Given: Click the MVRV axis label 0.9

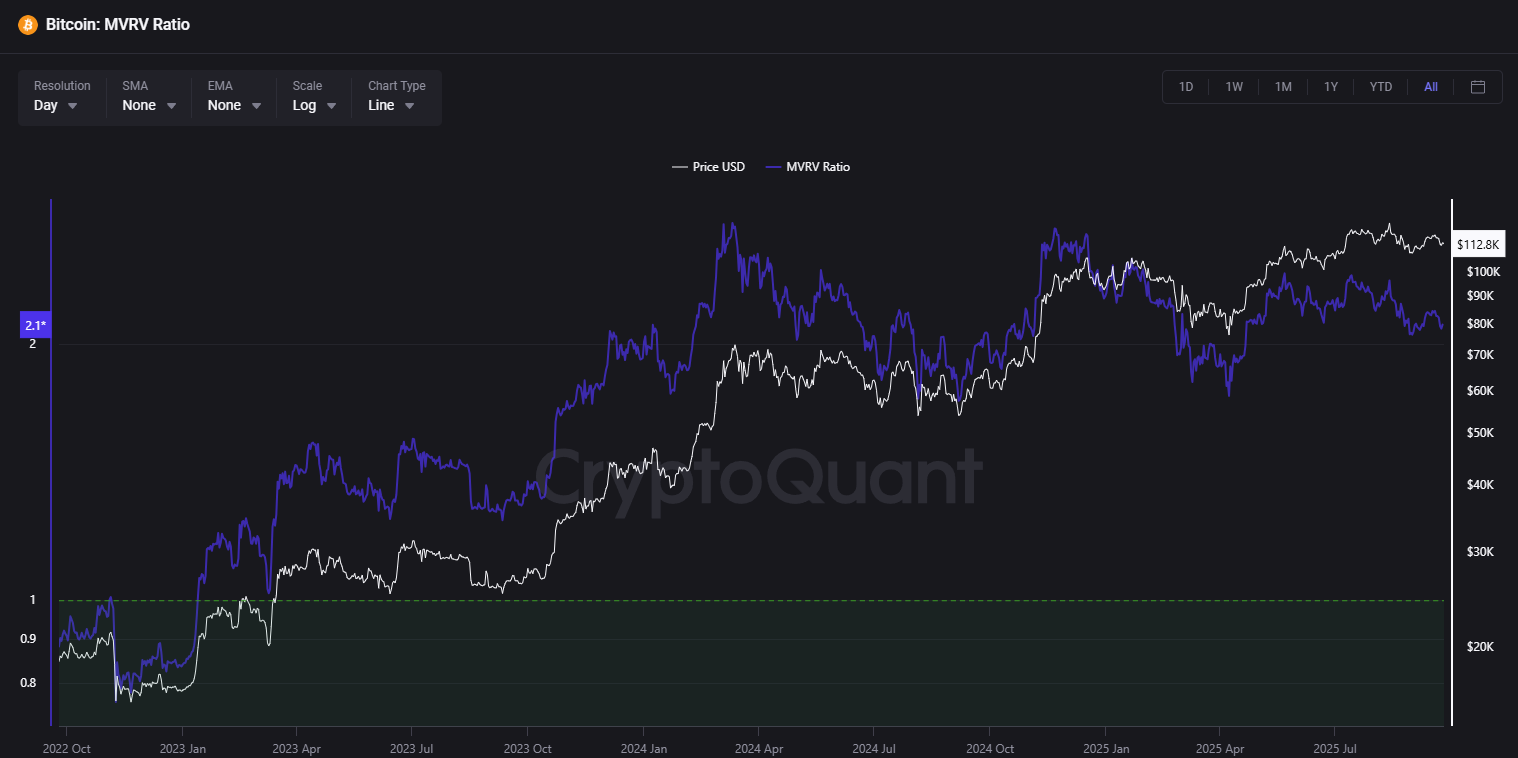Looking at the screenshot, I should point(28,639).
